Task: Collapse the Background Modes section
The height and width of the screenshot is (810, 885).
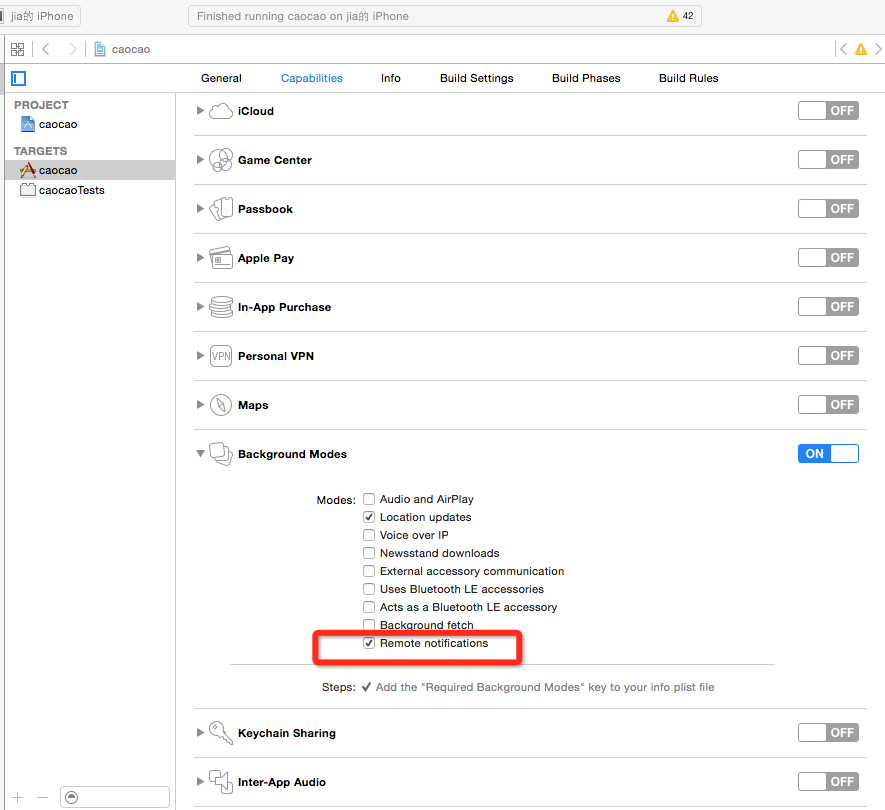Action: click(200, 454)
